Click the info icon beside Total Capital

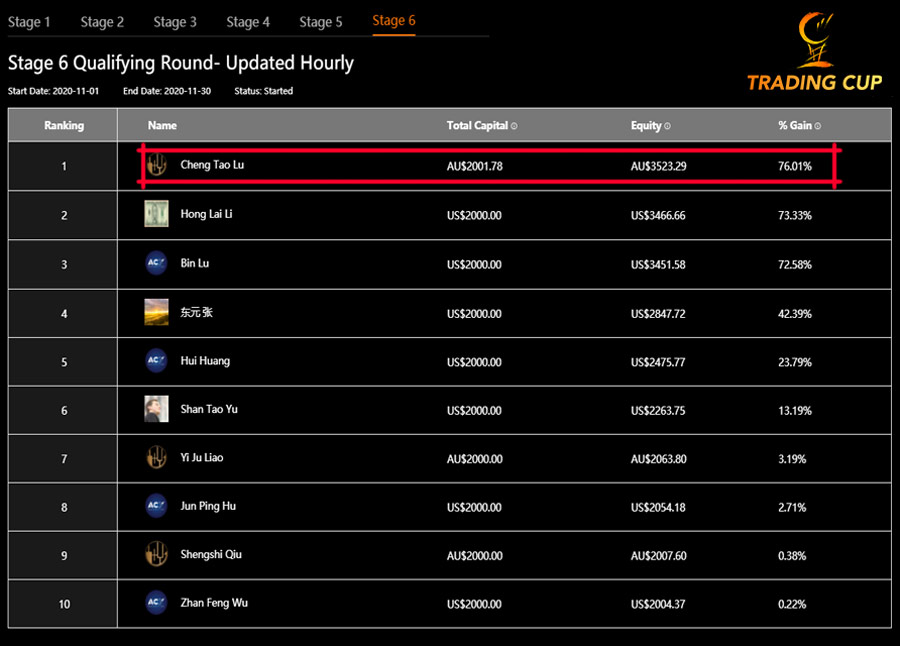513,125
